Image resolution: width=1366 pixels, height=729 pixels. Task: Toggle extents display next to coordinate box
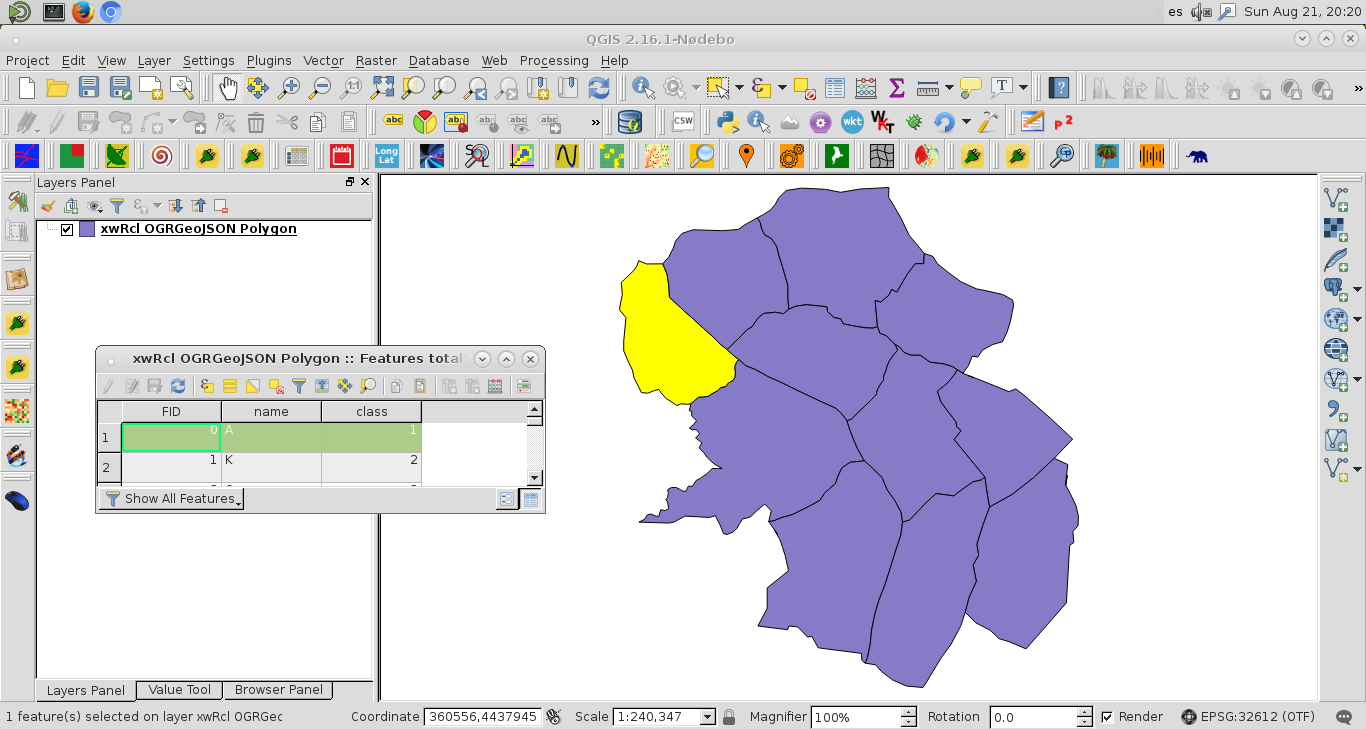tap(553, 717)
